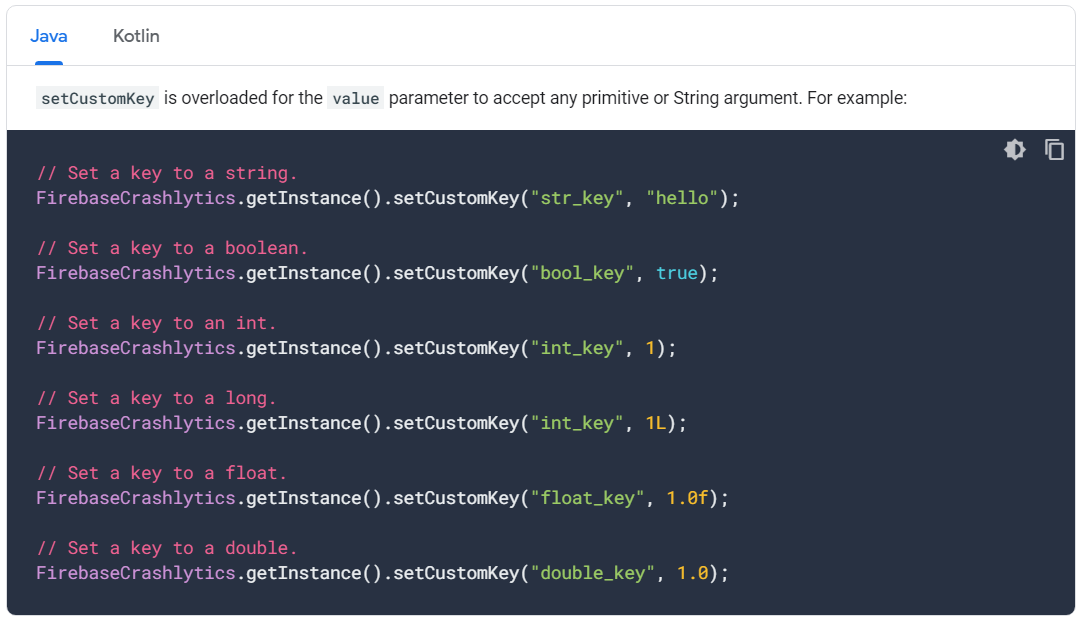Image resolution: width=1082 pixels, height=620 pixels.
Task: Click the 1.0 double value
Action: click(x=692, y=573)
